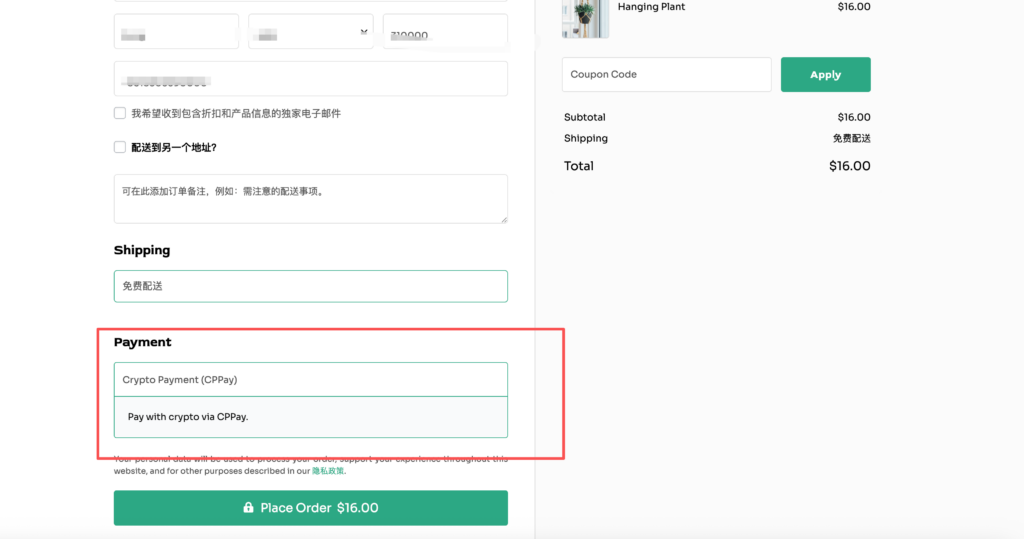
Task: Click into the order notes textarea
Action: tap(310, 199)
